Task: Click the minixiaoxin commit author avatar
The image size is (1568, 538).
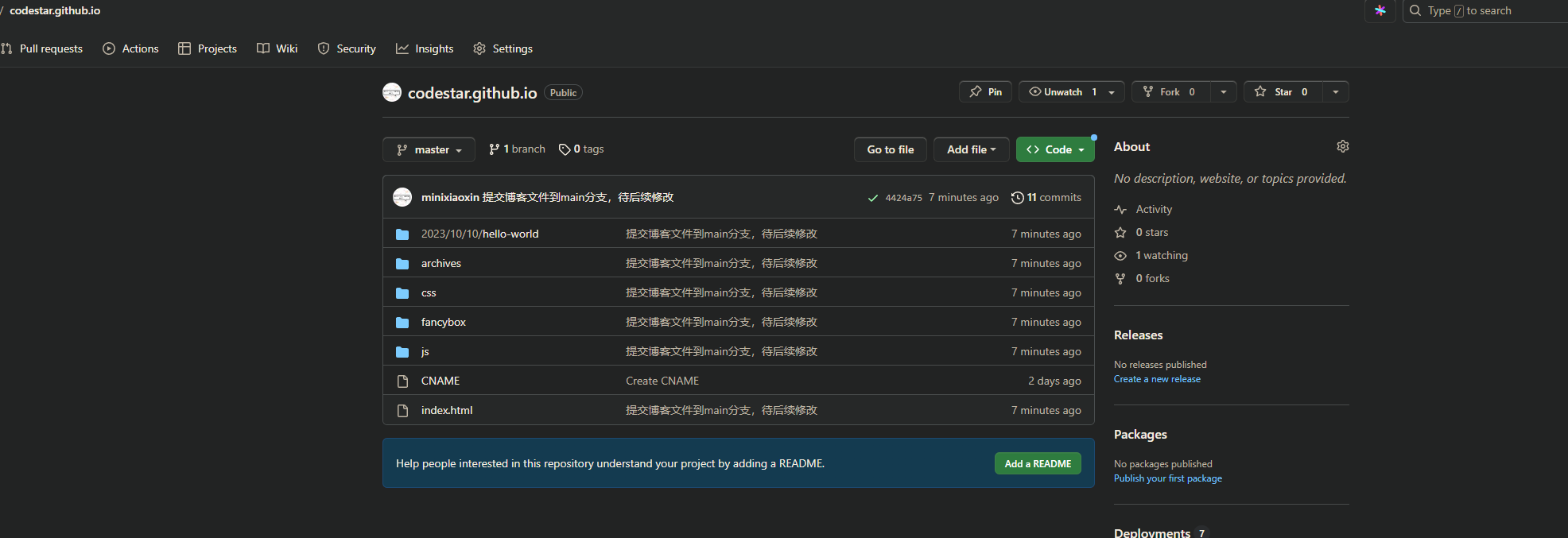Action: coord(402,197)
